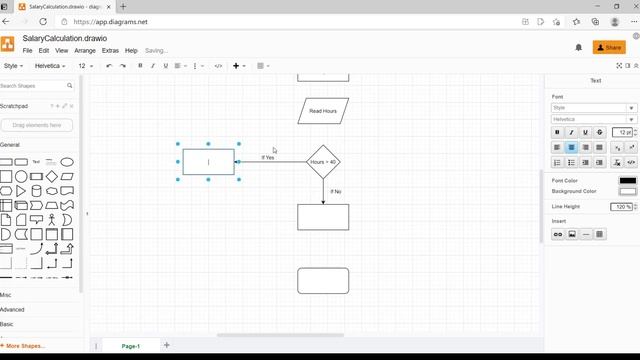Click the Hours > 40 diamond shape

point(323,162)
